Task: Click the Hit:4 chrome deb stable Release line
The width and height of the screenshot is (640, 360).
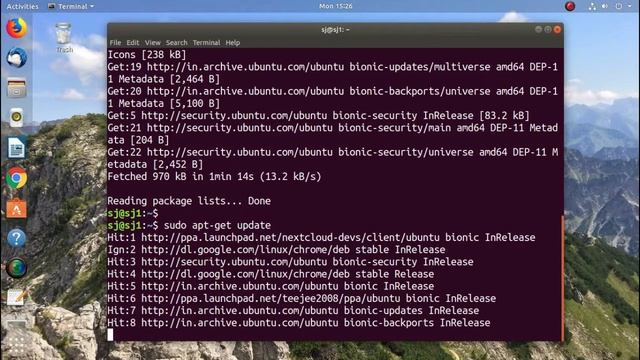Action: pos(271,274)
